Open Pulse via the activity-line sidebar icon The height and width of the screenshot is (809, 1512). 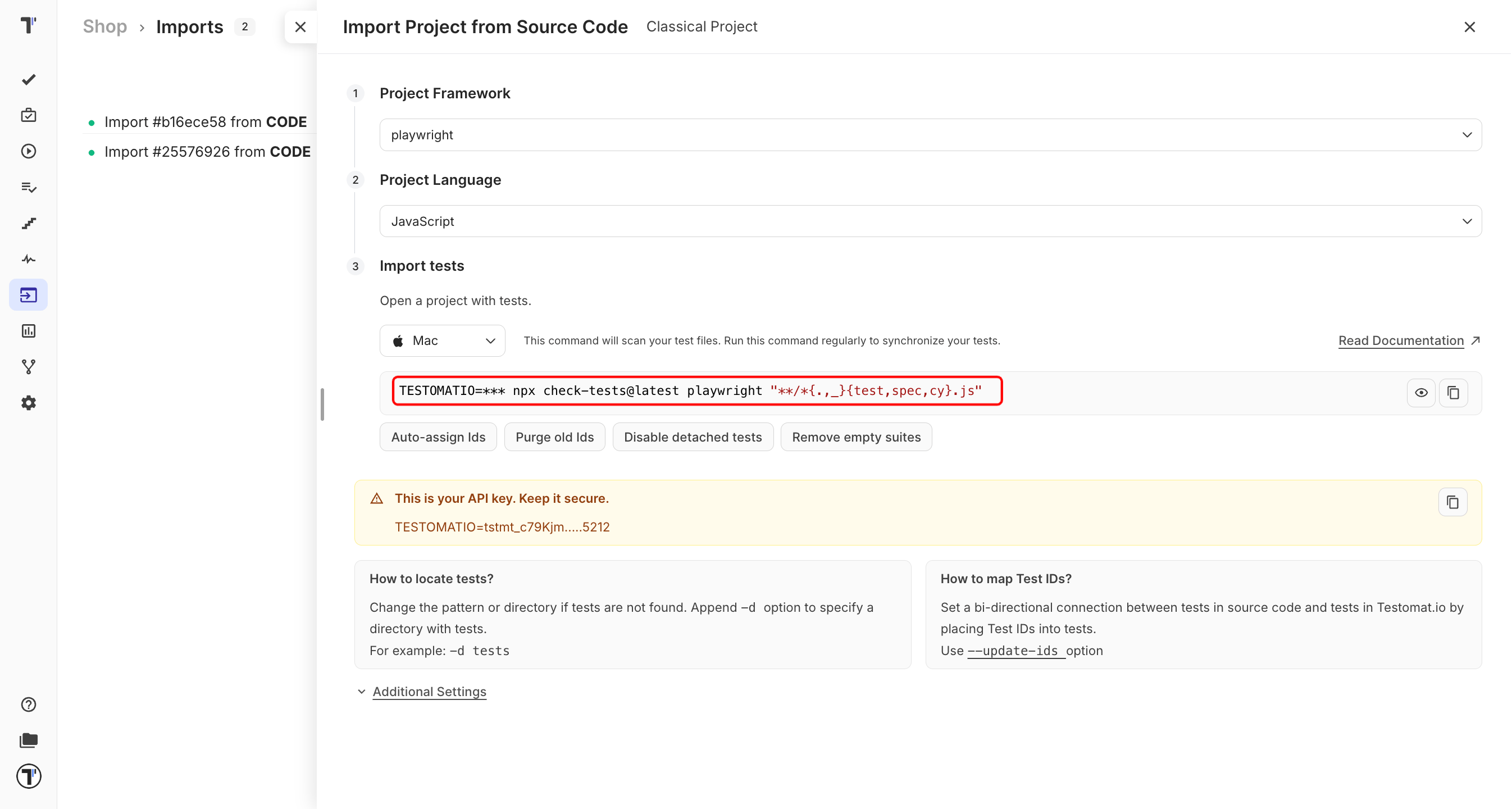pyautogui.click(x=28, y=259)
